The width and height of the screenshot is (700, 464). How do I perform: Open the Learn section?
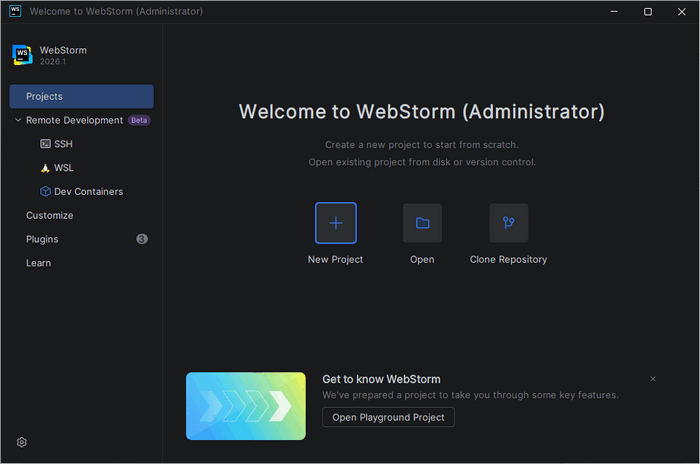(x=38, y=263)
